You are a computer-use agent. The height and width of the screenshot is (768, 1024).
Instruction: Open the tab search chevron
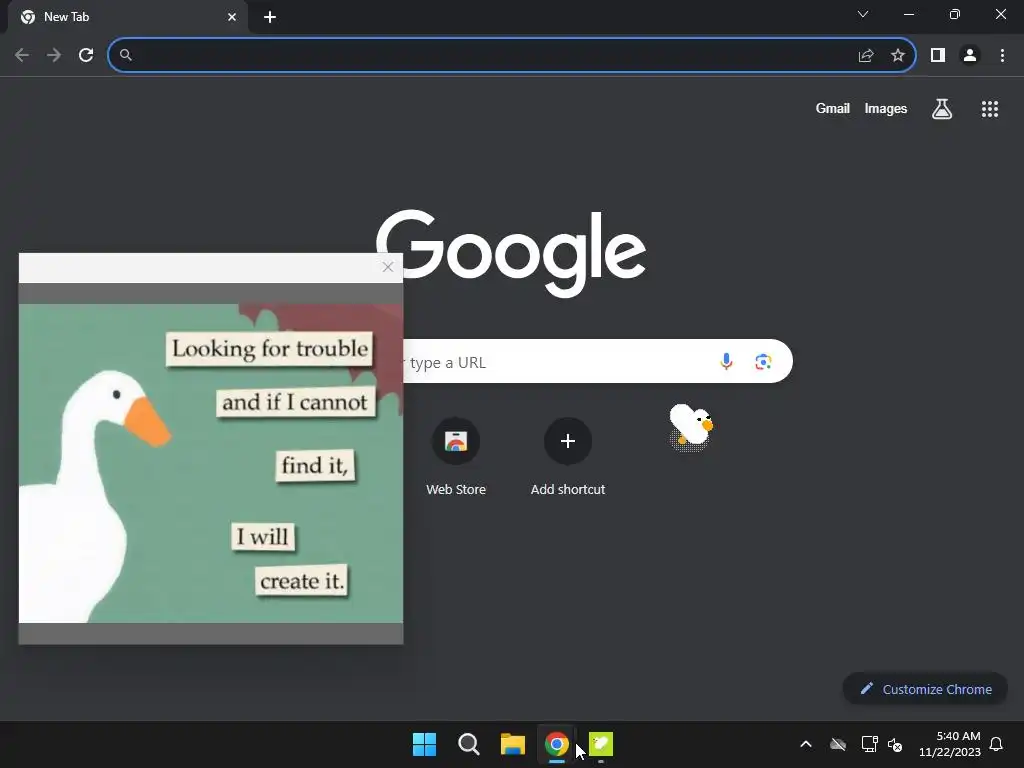[x=863, y=14]
